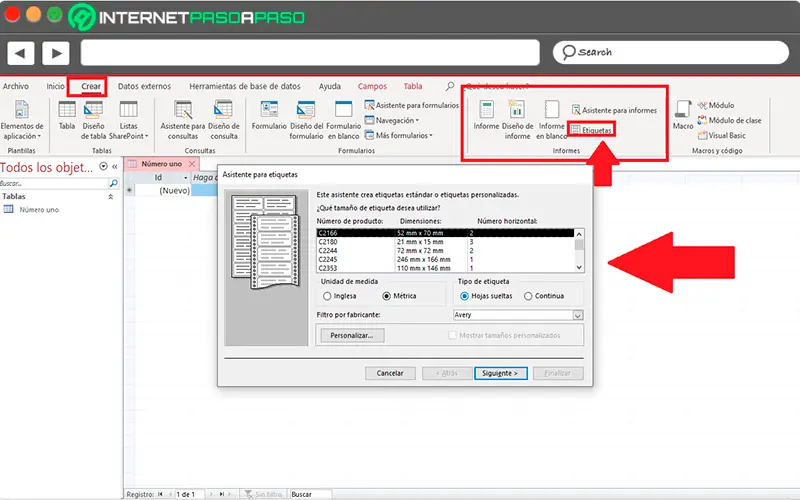Click the Finalizar button
The height and width of the screenshot is (500, 800).
coord(558,373)
